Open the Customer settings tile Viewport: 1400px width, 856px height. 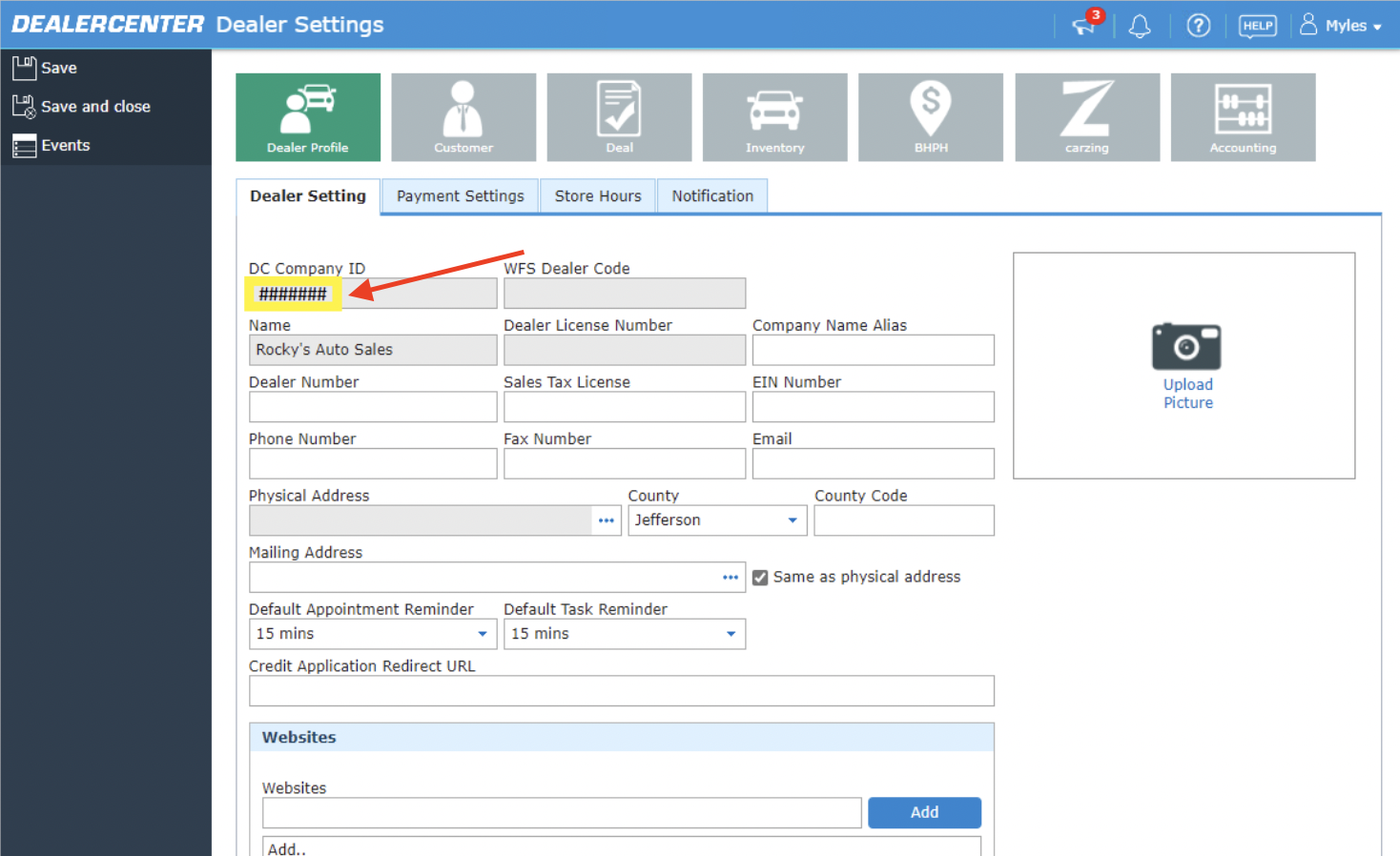463,117
